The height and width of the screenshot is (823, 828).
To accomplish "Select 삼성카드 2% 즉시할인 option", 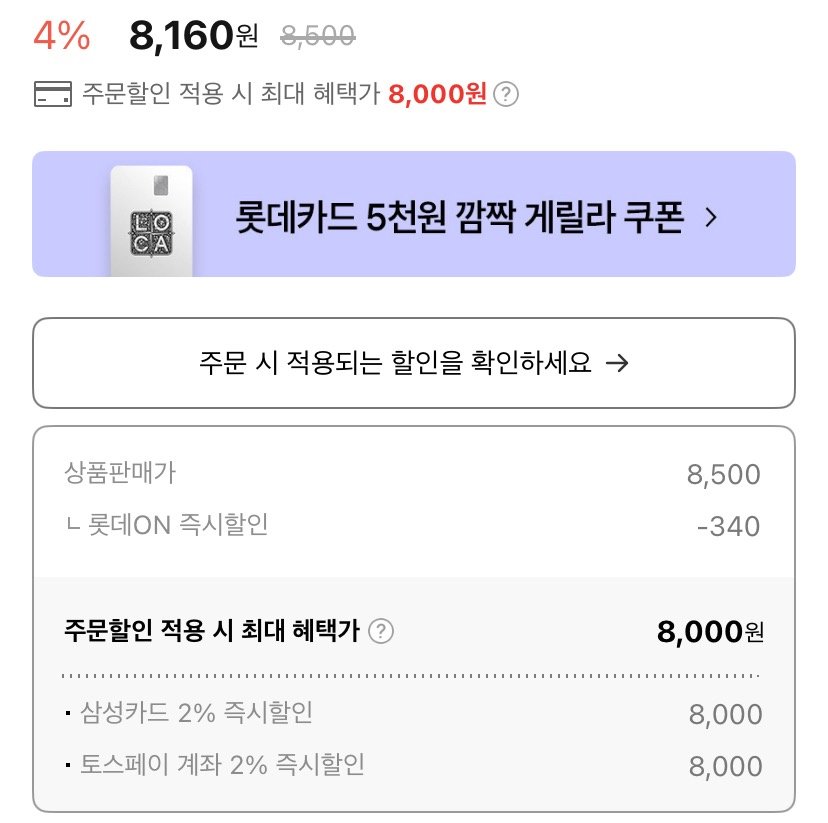I will tap(195, 713).
